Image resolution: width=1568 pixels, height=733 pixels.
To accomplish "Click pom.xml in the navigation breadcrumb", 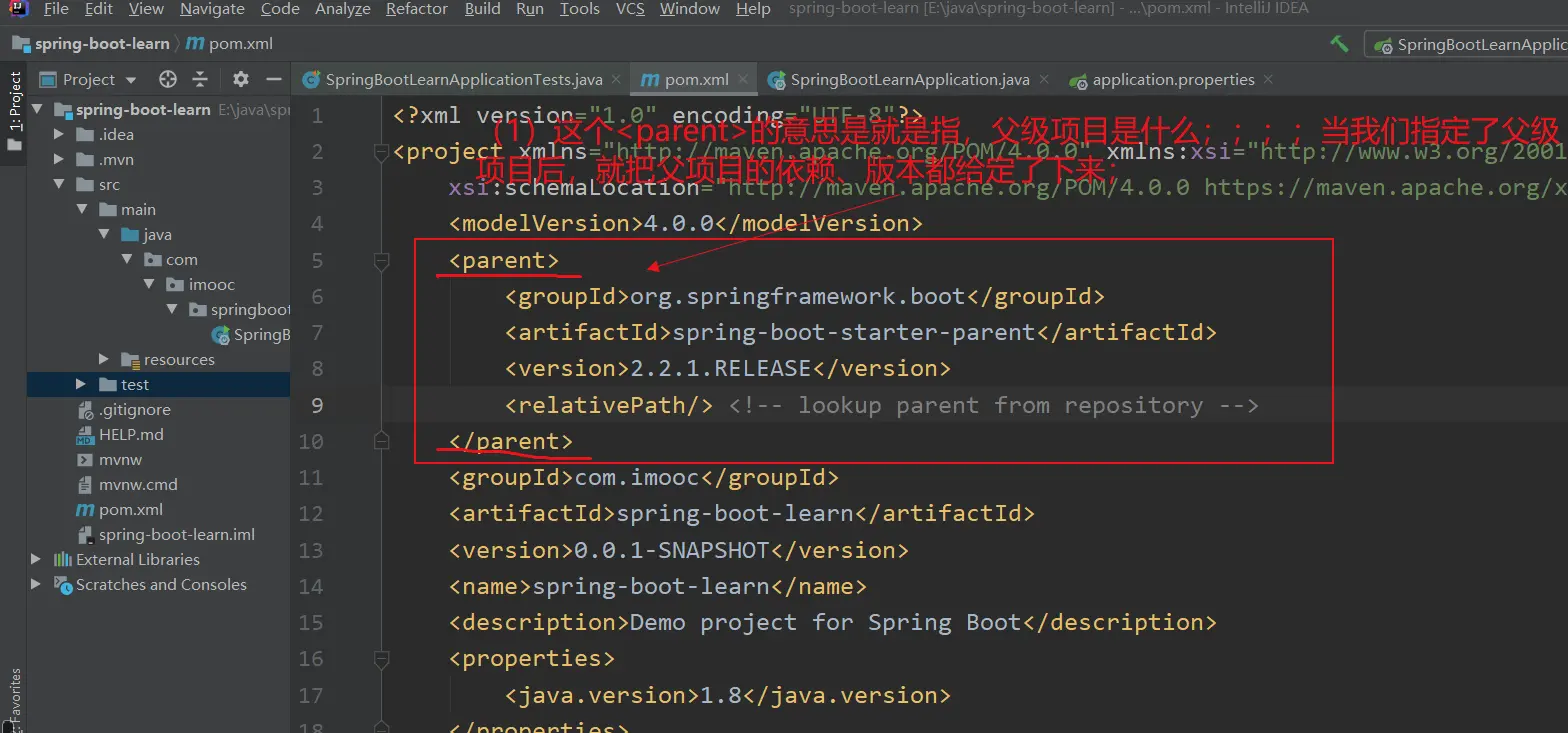I will coord(240,44).
